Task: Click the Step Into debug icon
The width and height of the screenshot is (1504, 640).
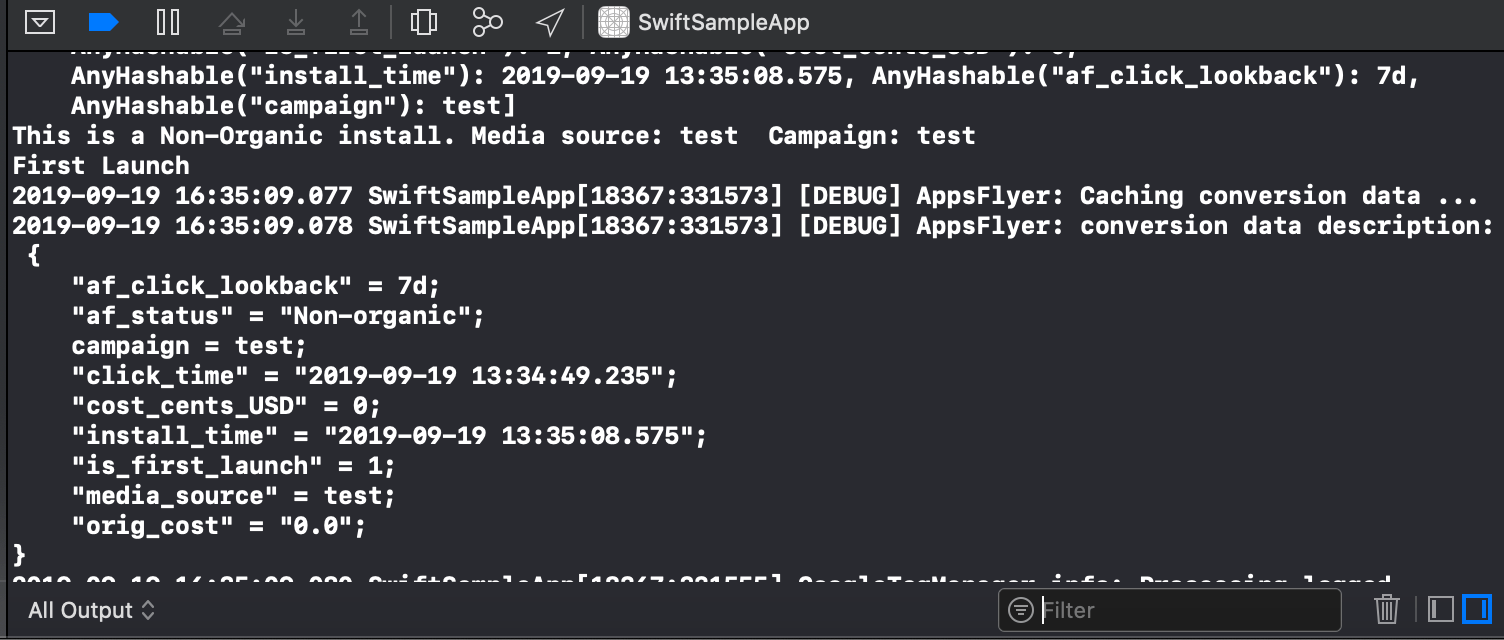Action: click(x=295, y=21)
